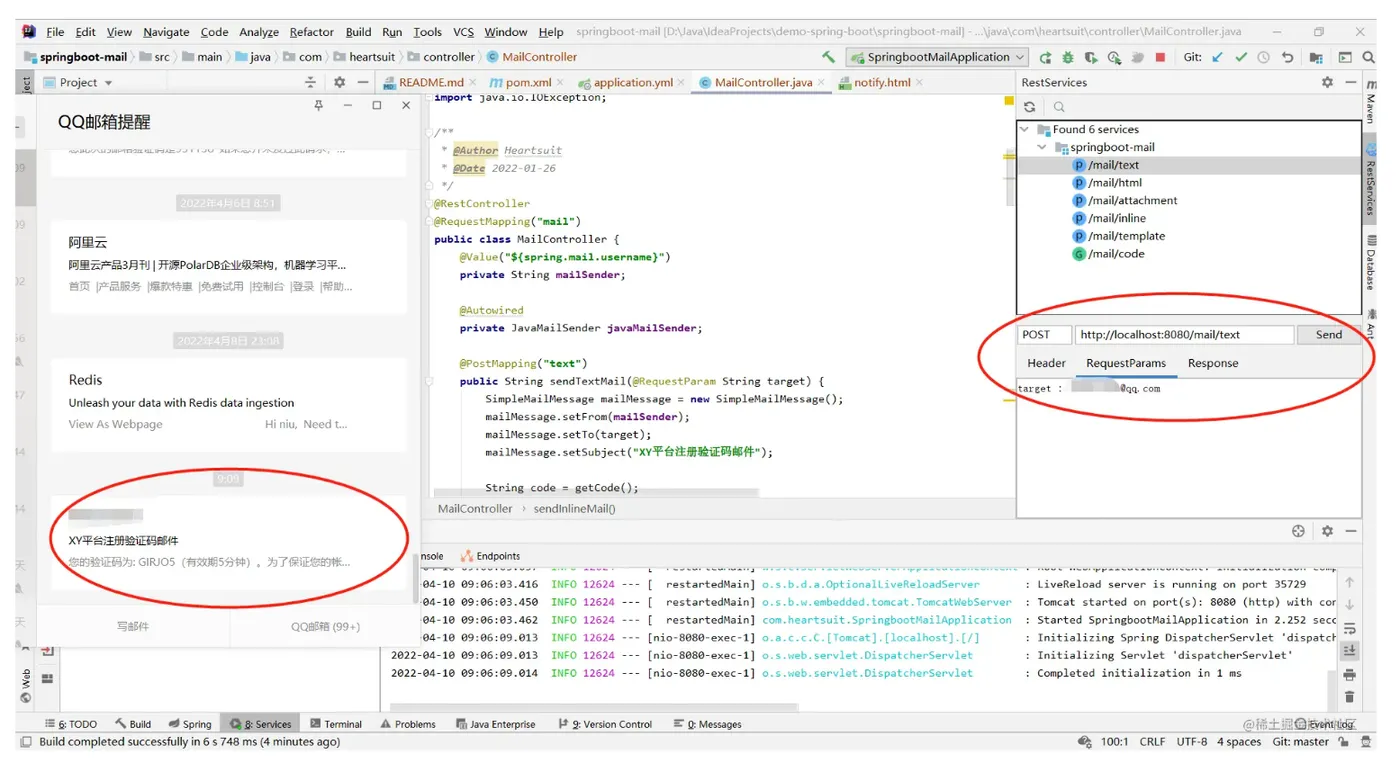1400x772 pixels.
Task: Edit the request URL field
Action: click(x=1184, y=335)
